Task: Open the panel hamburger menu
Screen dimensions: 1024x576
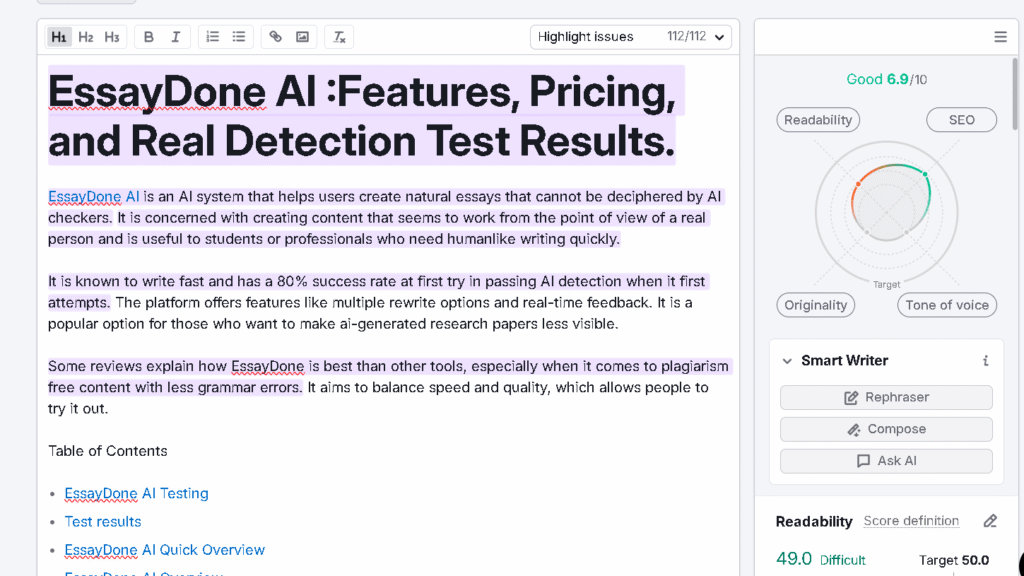Action: pos(1000,36)
